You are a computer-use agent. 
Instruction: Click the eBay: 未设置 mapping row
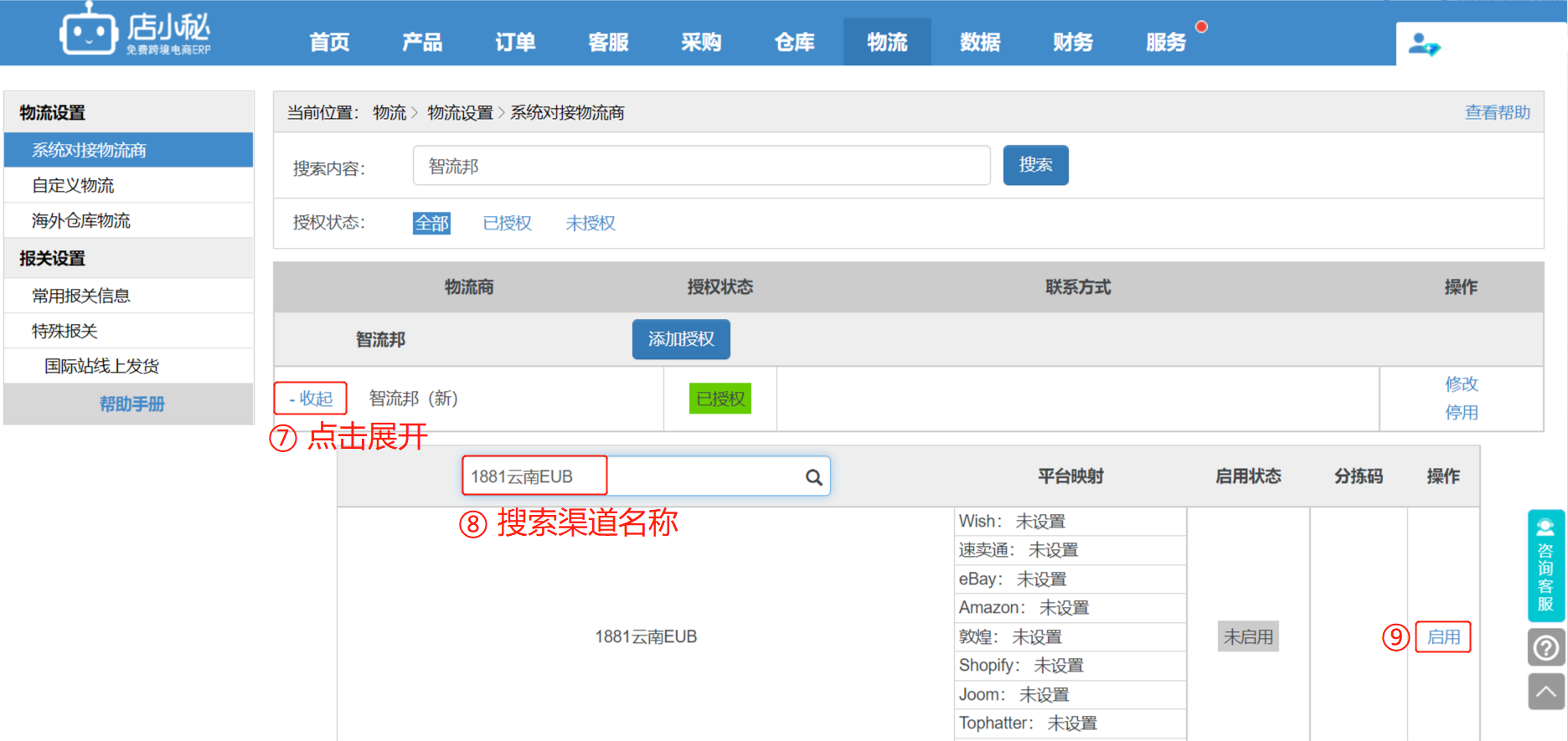click(1070, 579)
